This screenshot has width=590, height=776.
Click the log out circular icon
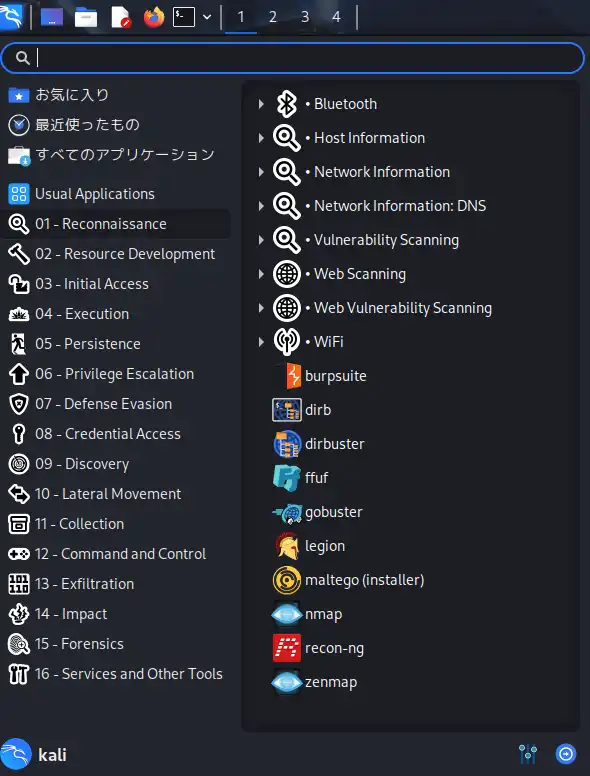pyautogui.click(x=566, y=754)
